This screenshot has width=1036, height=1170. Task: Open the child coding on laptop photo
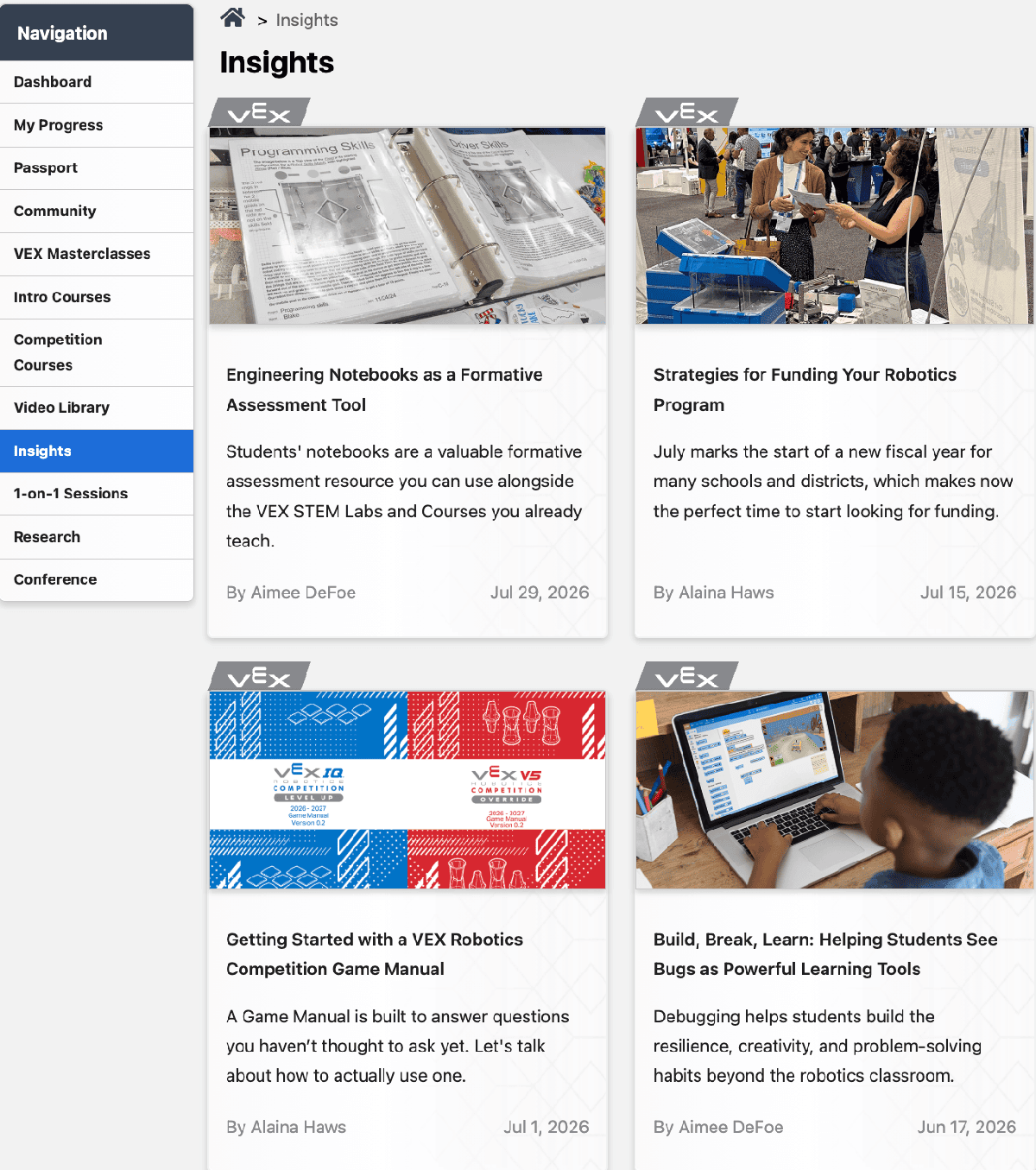coord(834,790)
